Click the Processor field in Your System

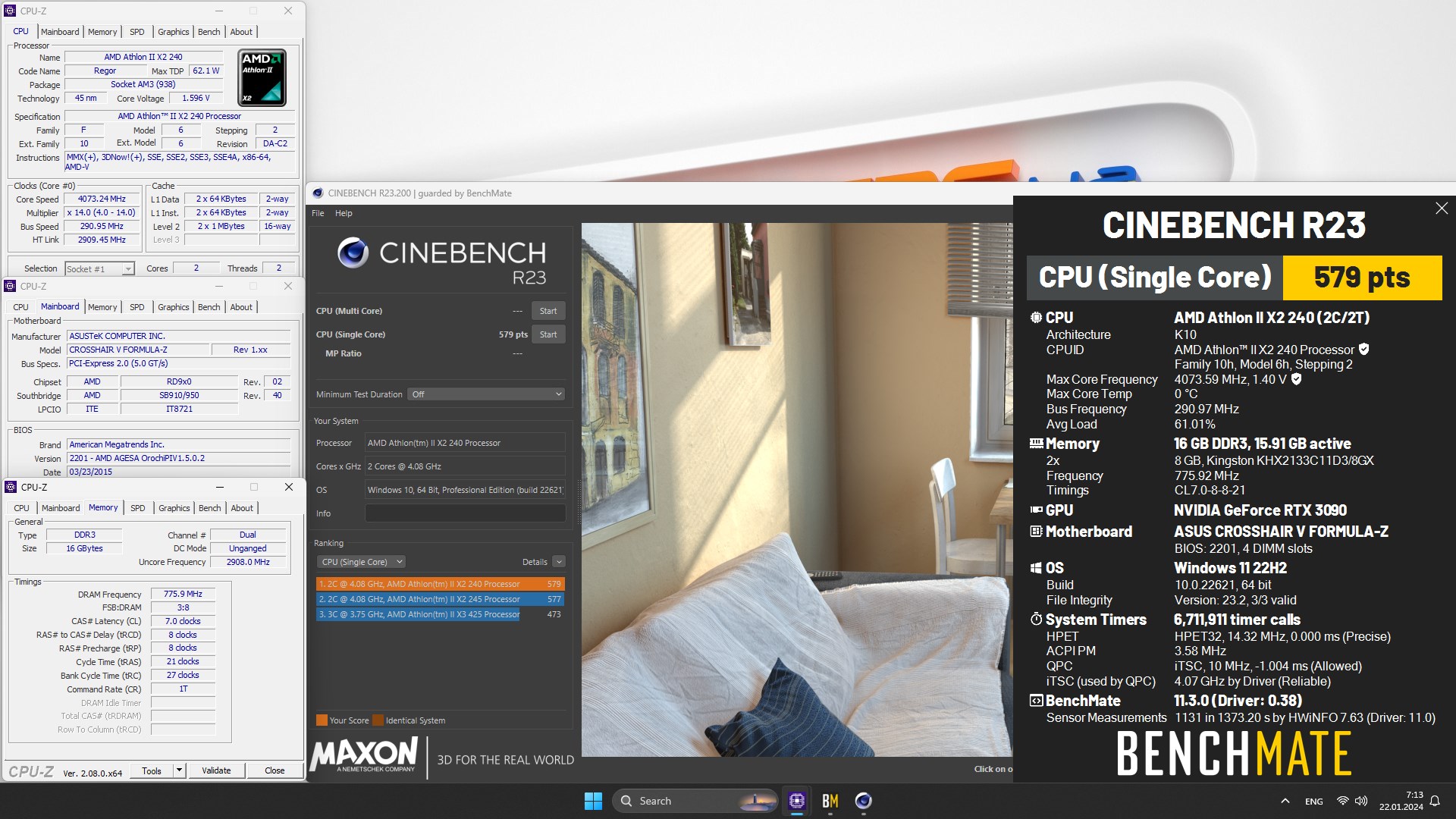point(465,443)
